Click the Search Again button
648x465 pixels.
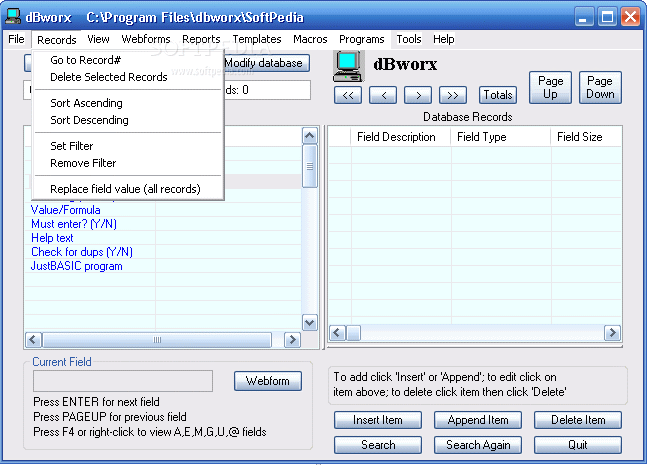click(478, 445)
